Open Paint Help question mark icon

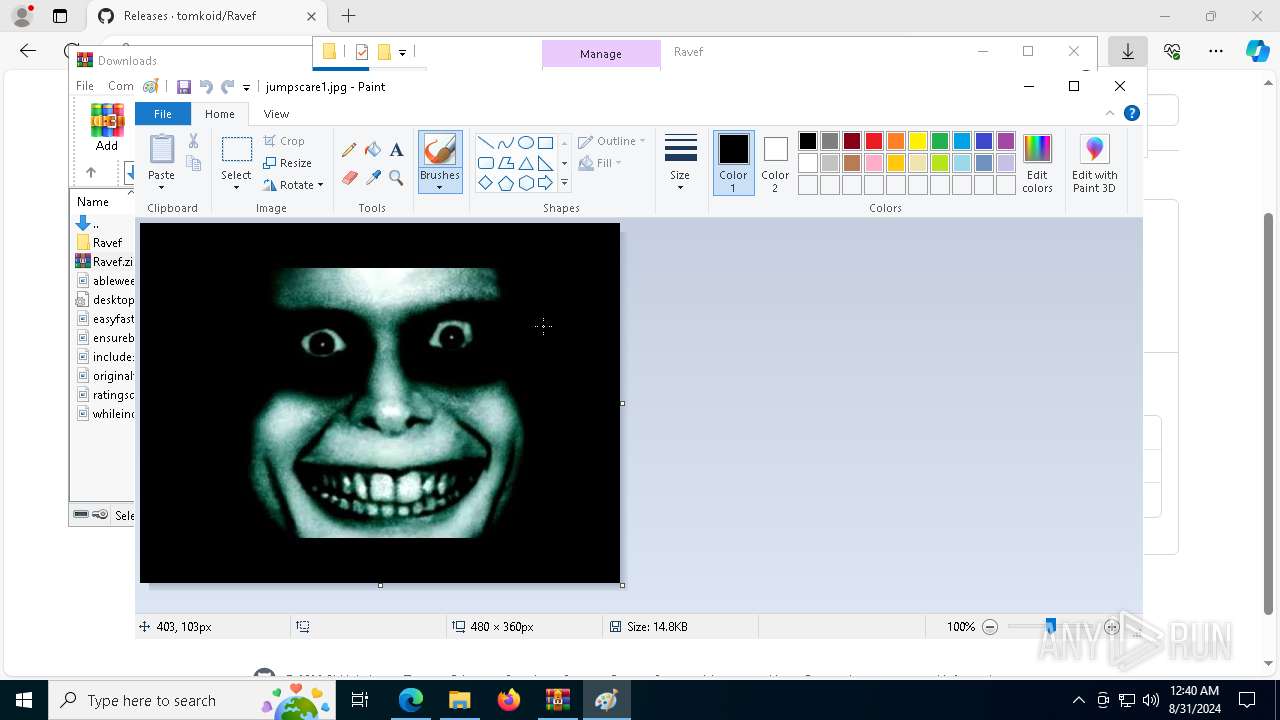[x=1132, y=113]
